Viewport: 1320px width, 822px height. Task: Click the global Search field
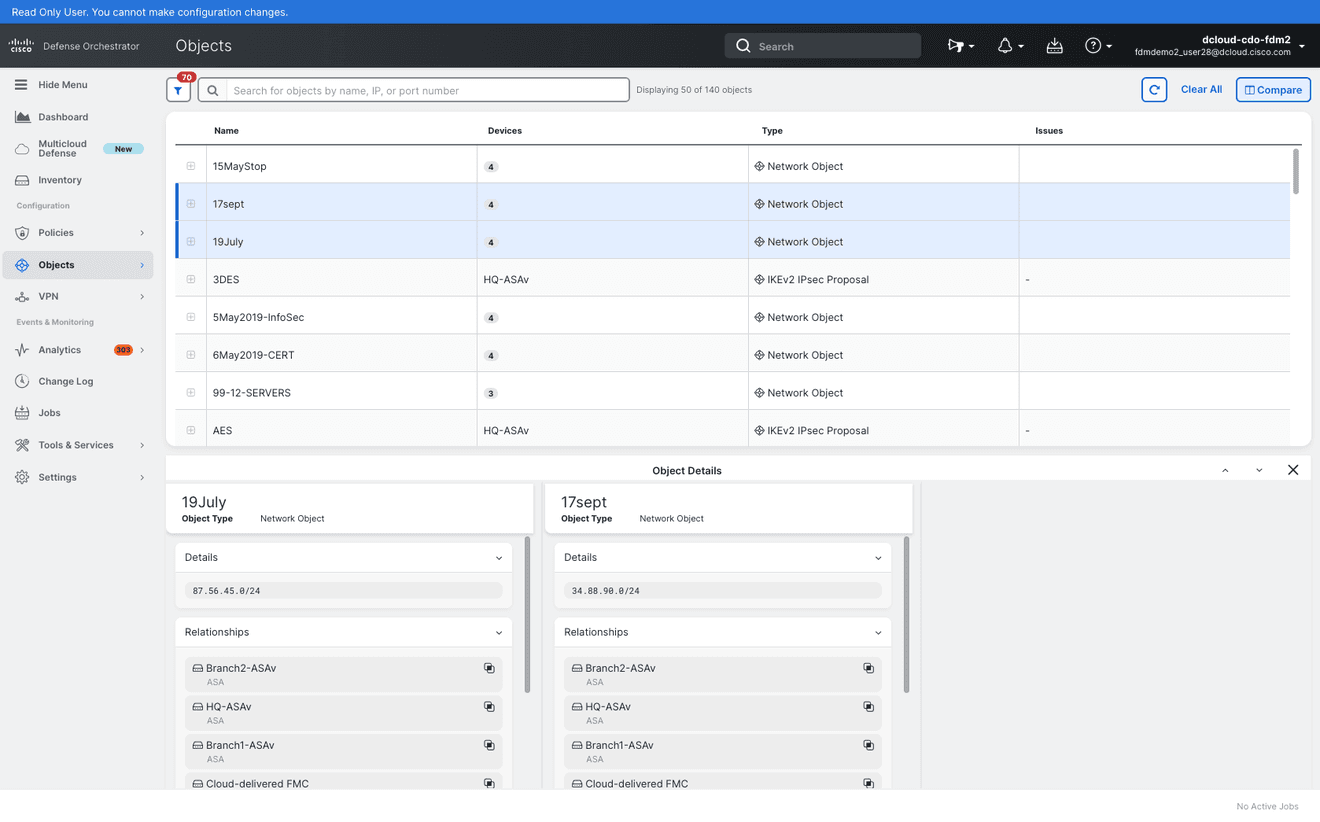(x=822, y=46)
